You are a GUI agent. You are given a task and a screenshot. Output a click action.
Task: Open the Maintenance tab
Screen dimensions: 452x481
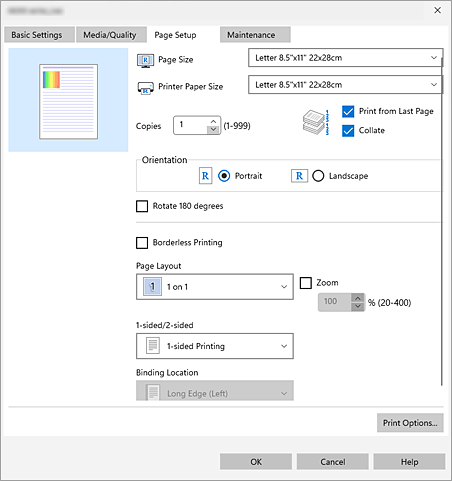click(x=255, y=35)
